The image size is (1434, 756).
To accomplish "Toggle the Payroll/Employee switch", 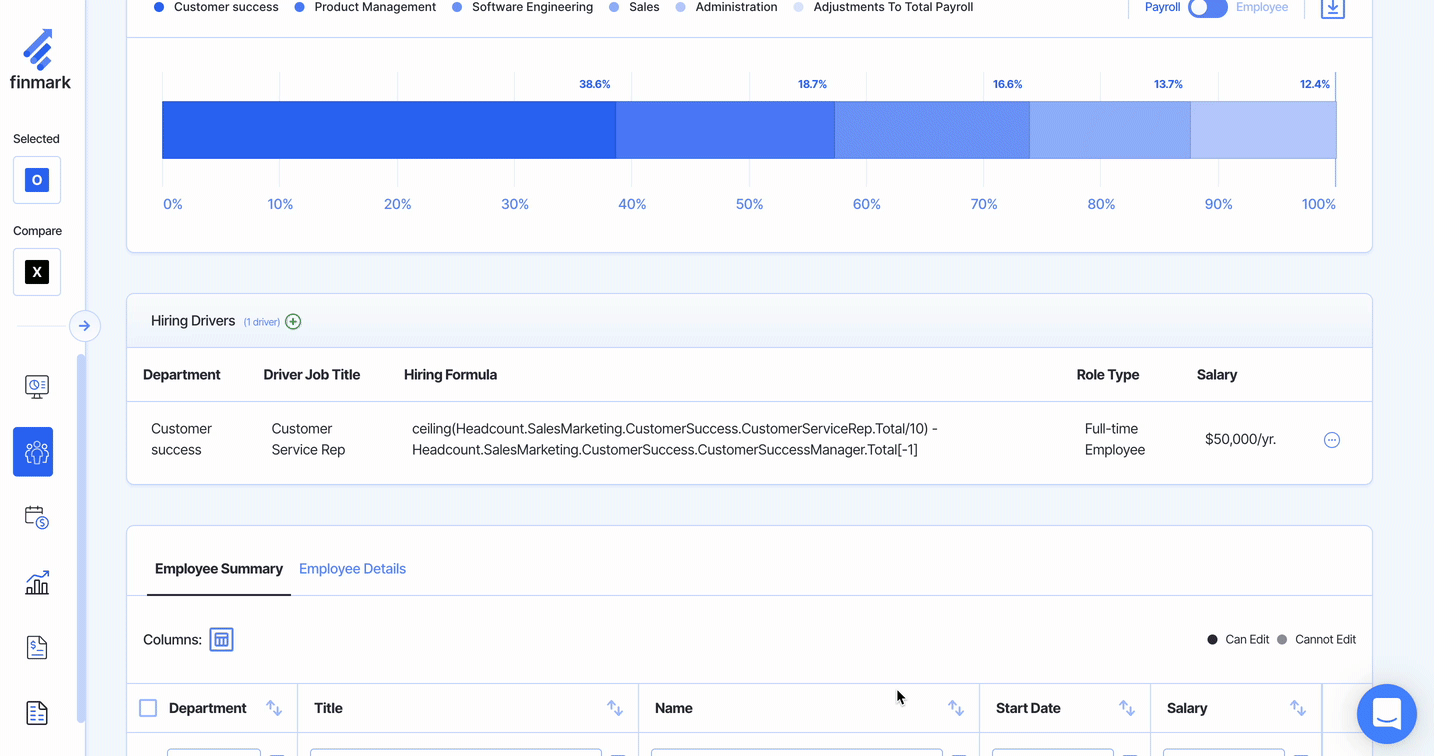I will pos(1207,8).
